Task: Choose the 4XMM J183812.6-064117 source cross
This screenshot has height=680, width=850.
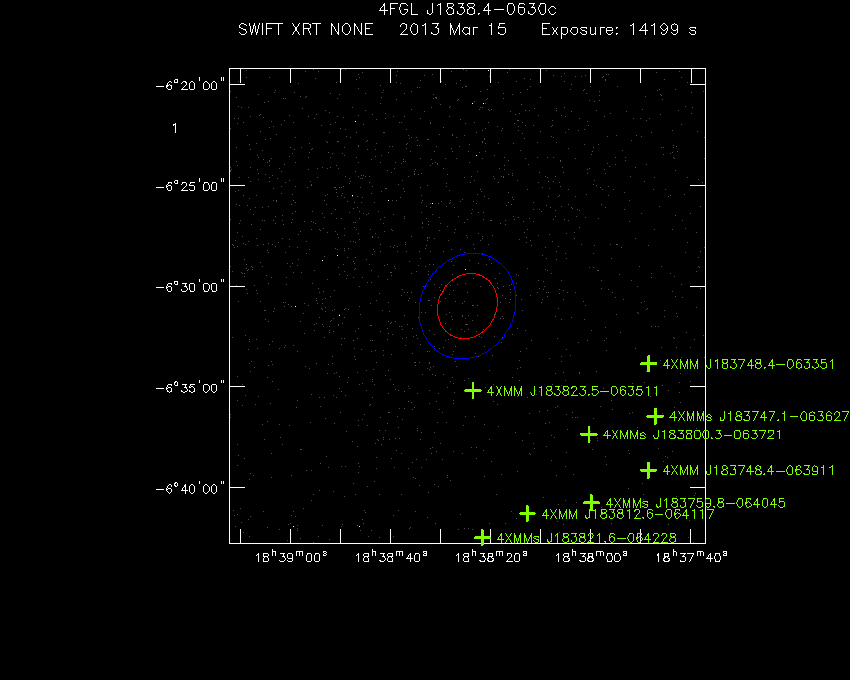Action: pyautogui.click(x=528, y=513)
